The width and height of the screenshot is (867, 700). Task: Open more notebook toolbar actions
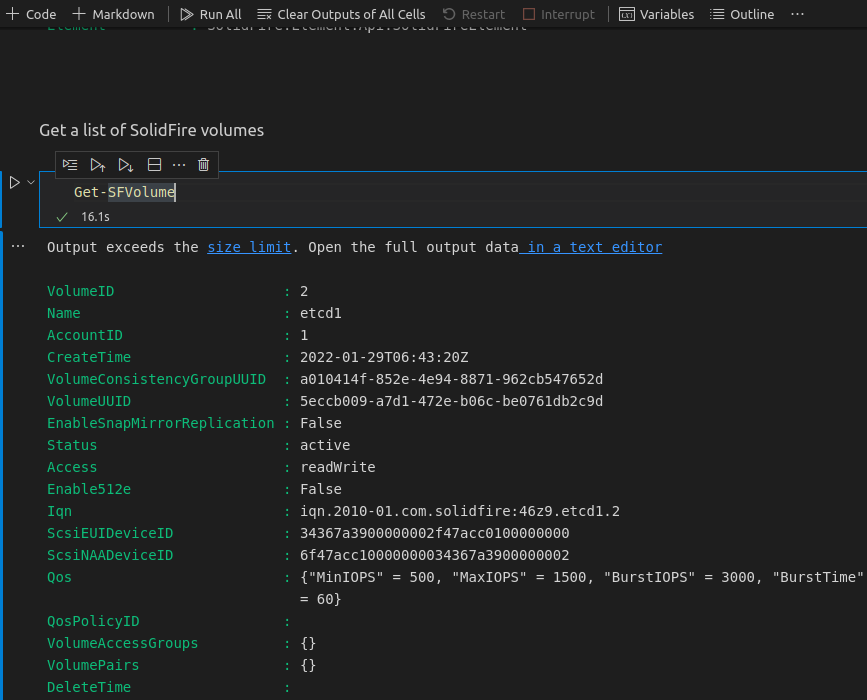(797, 14)
